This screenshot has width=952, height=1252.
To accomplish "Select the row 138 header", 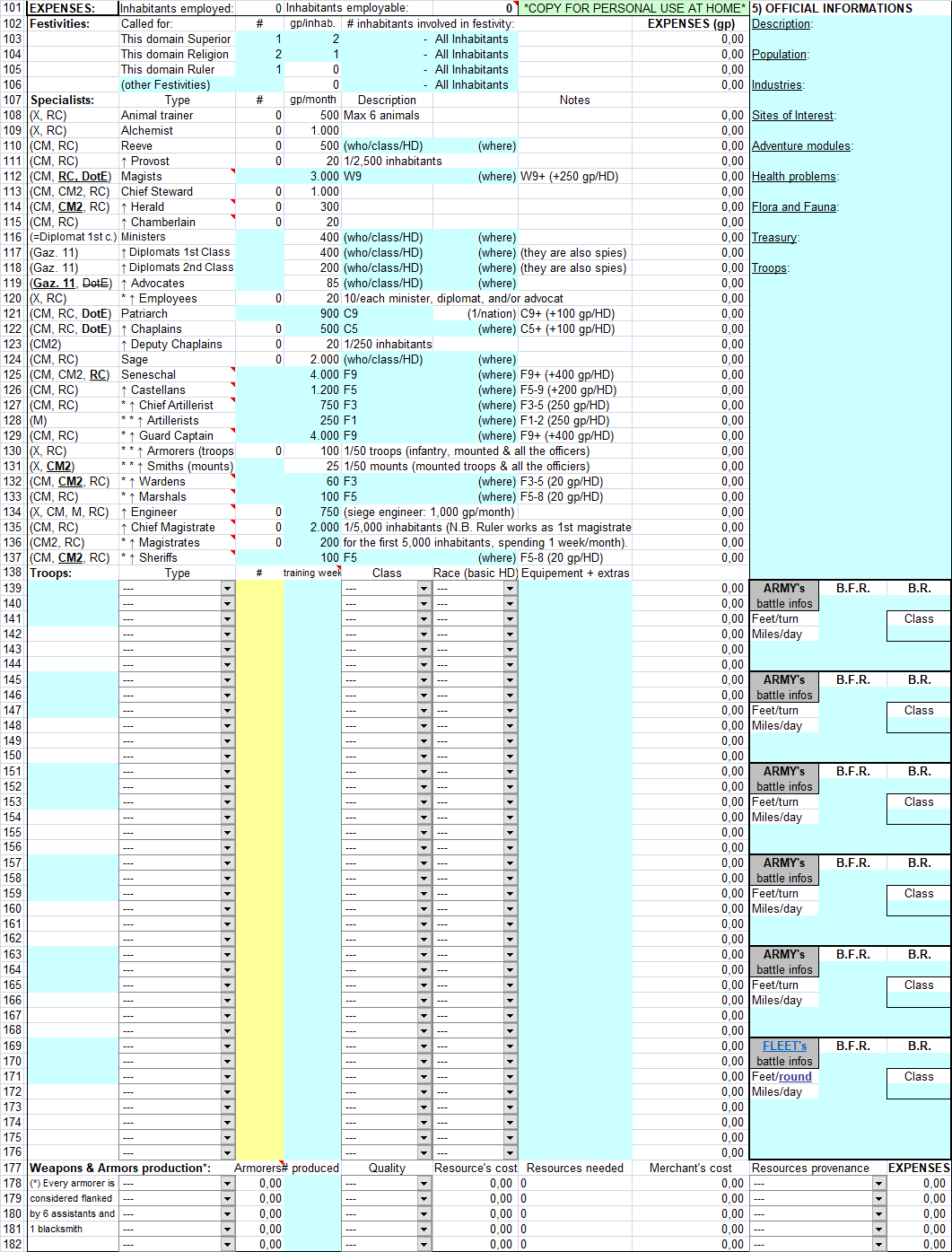I will pyautogui.click(x=13, y=573).
